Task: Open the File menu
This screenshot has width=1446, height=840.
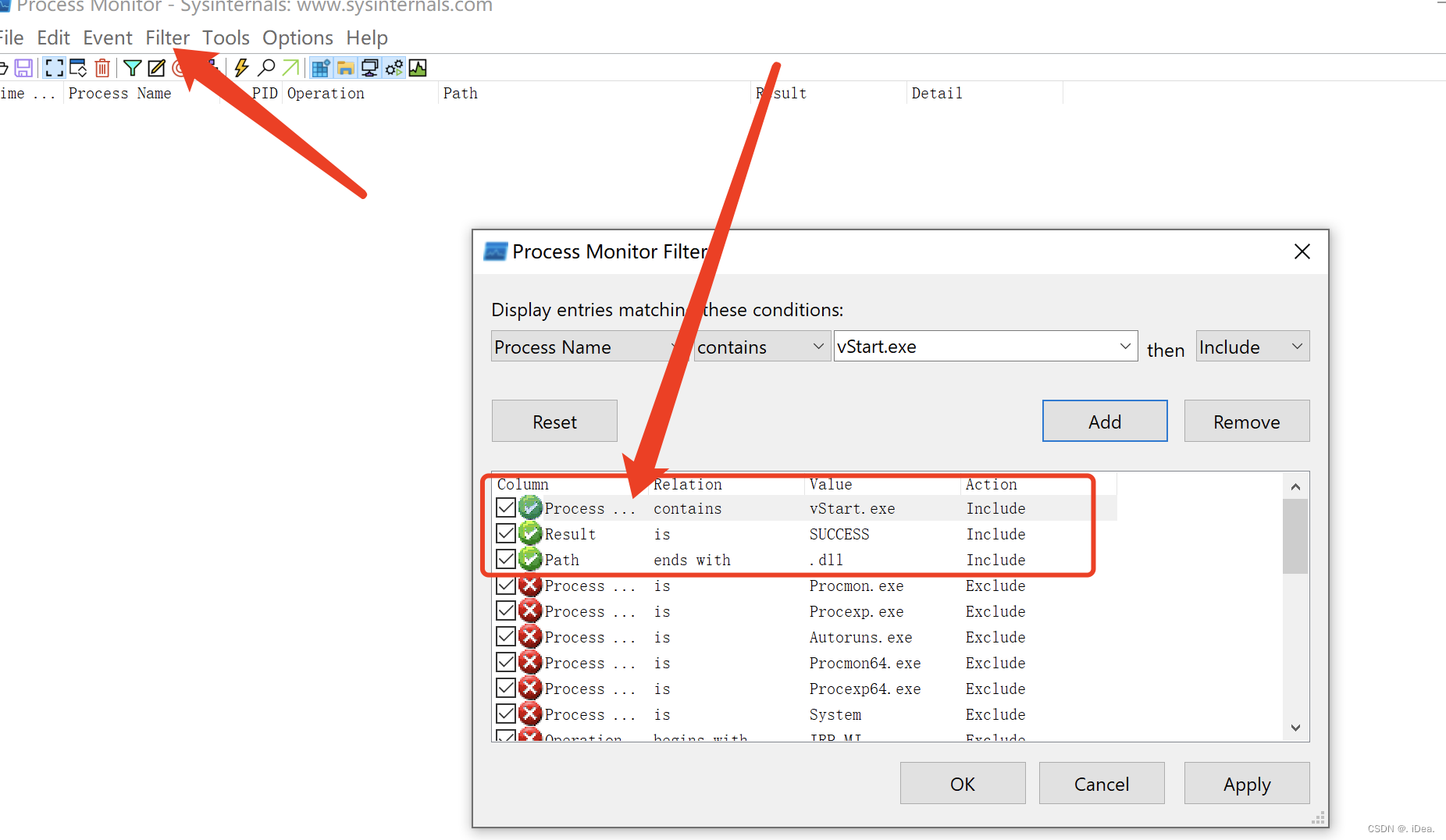Action: click(11, 37)
